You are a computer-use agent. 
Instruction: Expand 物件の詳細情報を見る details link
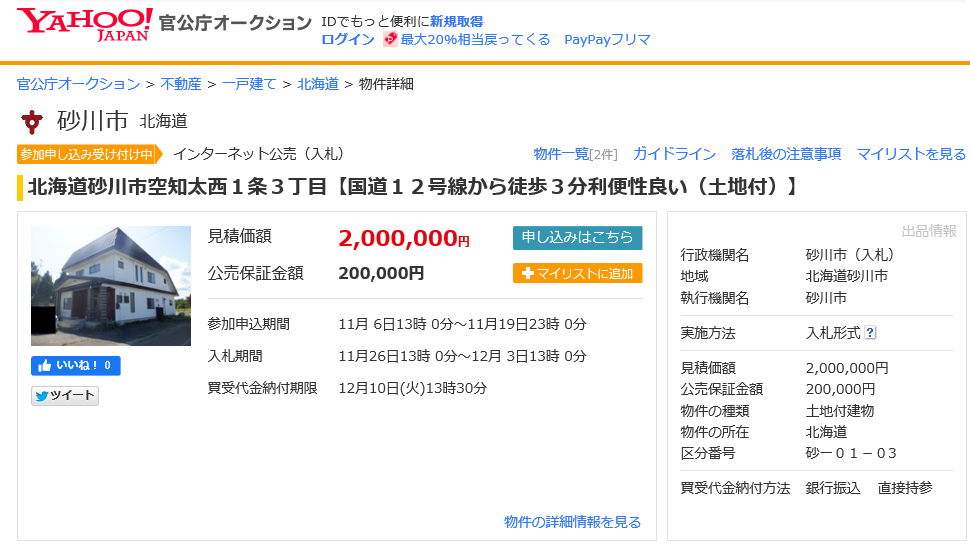(x=572, y=522)
